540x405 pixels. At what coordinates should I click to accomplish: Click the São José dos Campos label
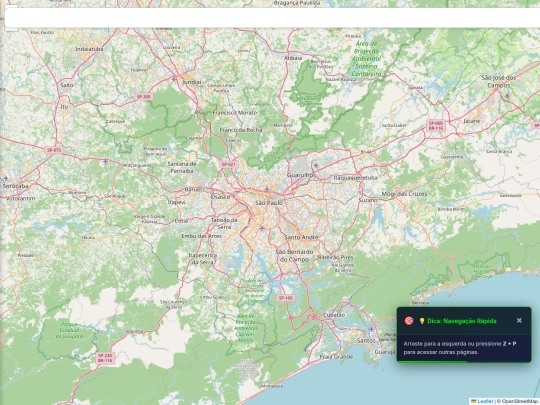click(x=499, y=81)
